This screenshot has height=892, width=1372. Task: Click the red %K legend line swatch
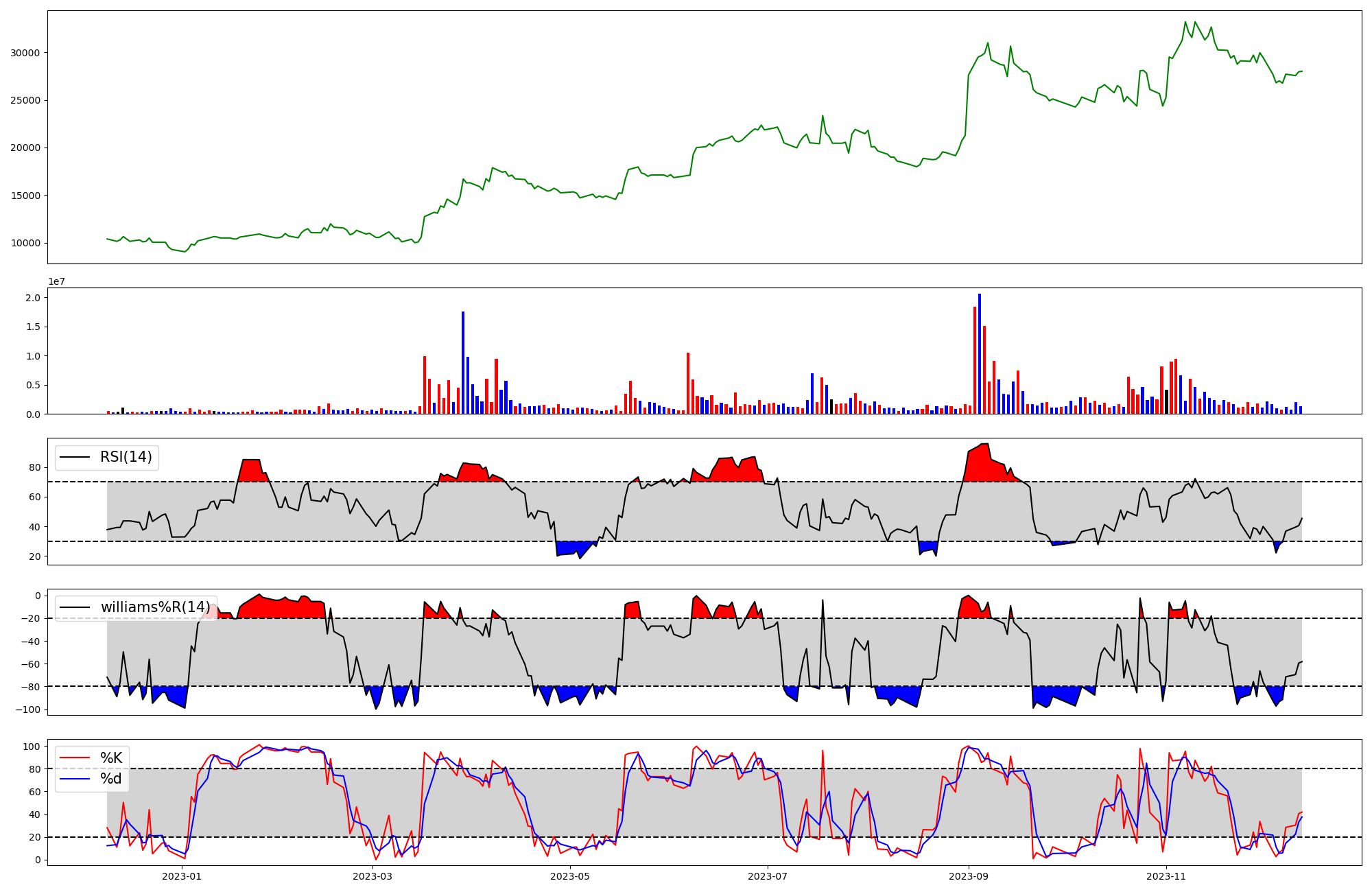click(x=75, y=758)
